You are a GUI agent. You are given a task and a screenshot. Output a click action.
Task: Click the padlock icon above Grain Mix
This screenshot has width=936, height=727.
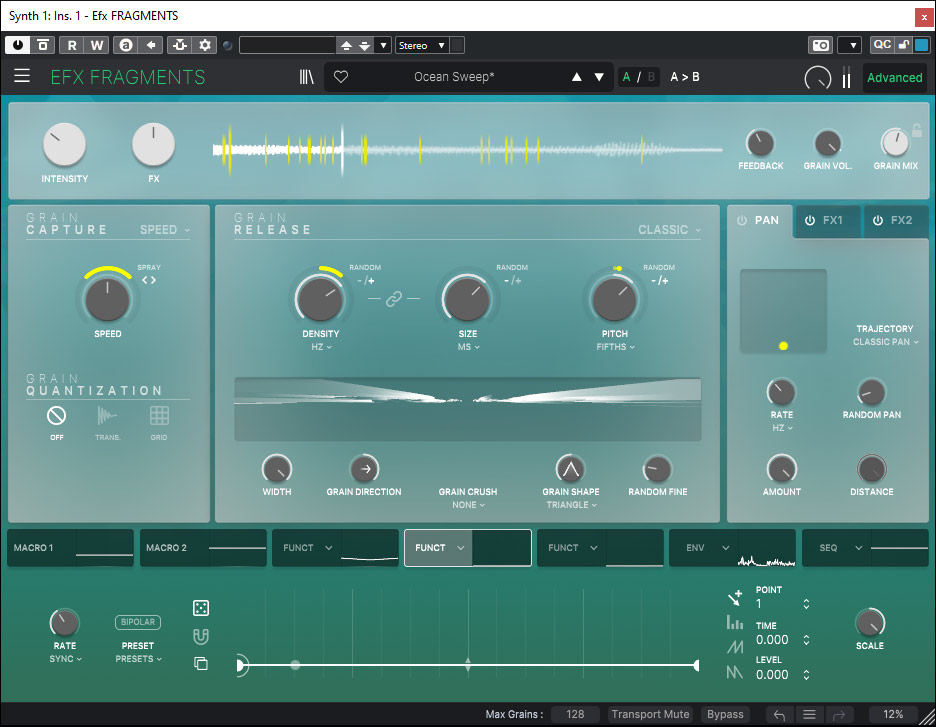(917, 130)
